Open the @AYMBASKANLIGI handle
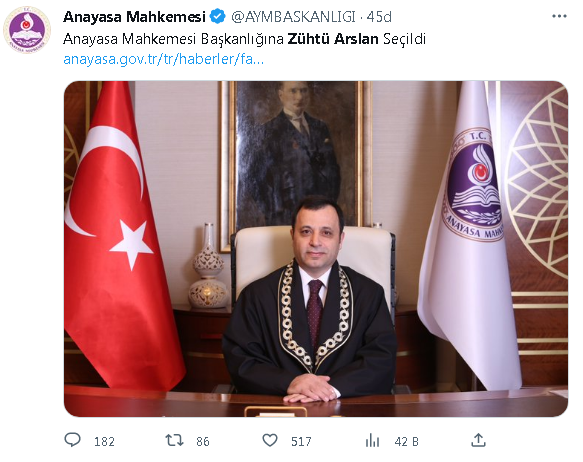This screenshot has width=583, height=462. click(x=293, y=17)
